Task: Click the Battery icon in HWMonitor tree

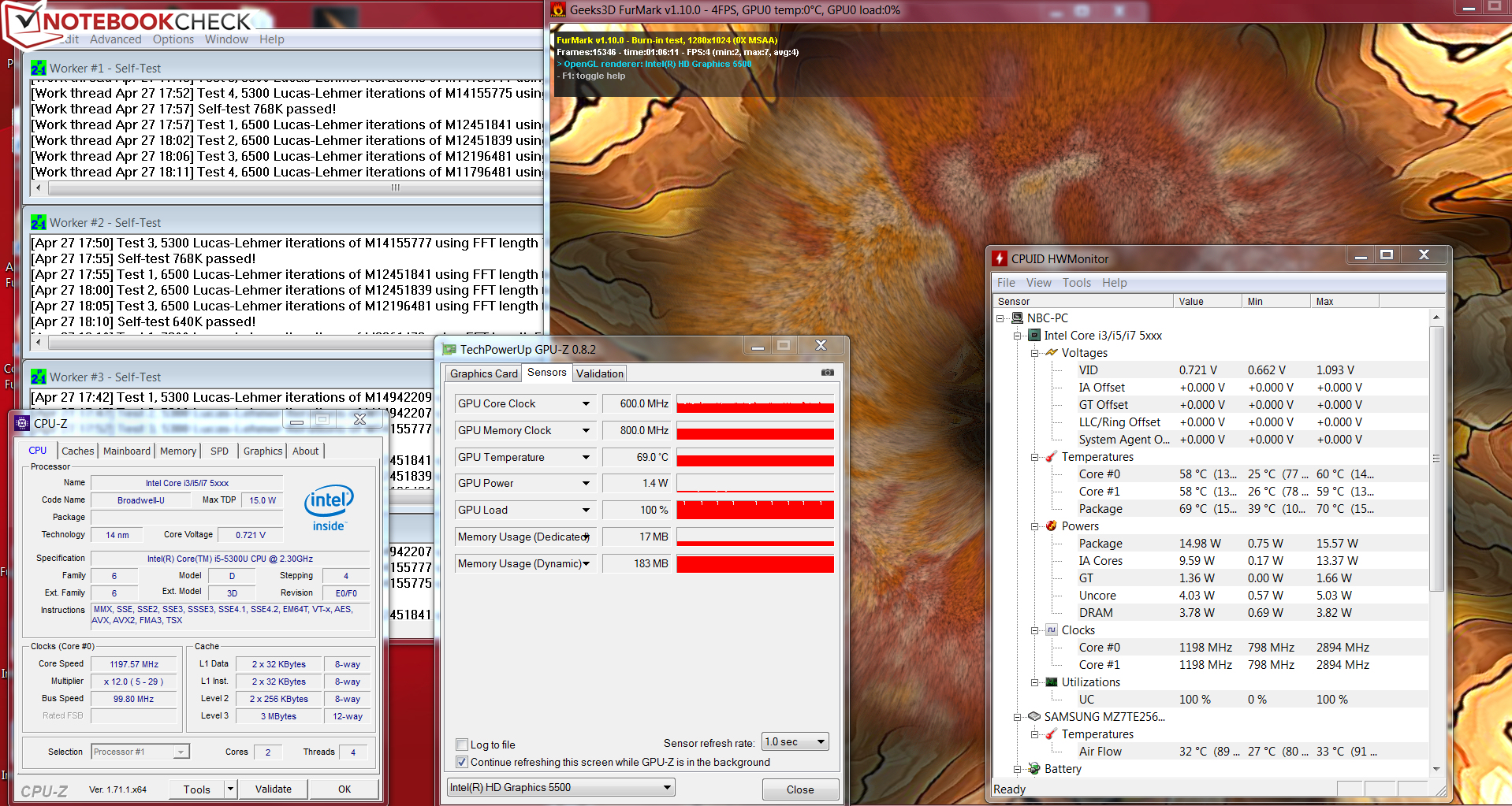Action: [x=1035, y=768]
